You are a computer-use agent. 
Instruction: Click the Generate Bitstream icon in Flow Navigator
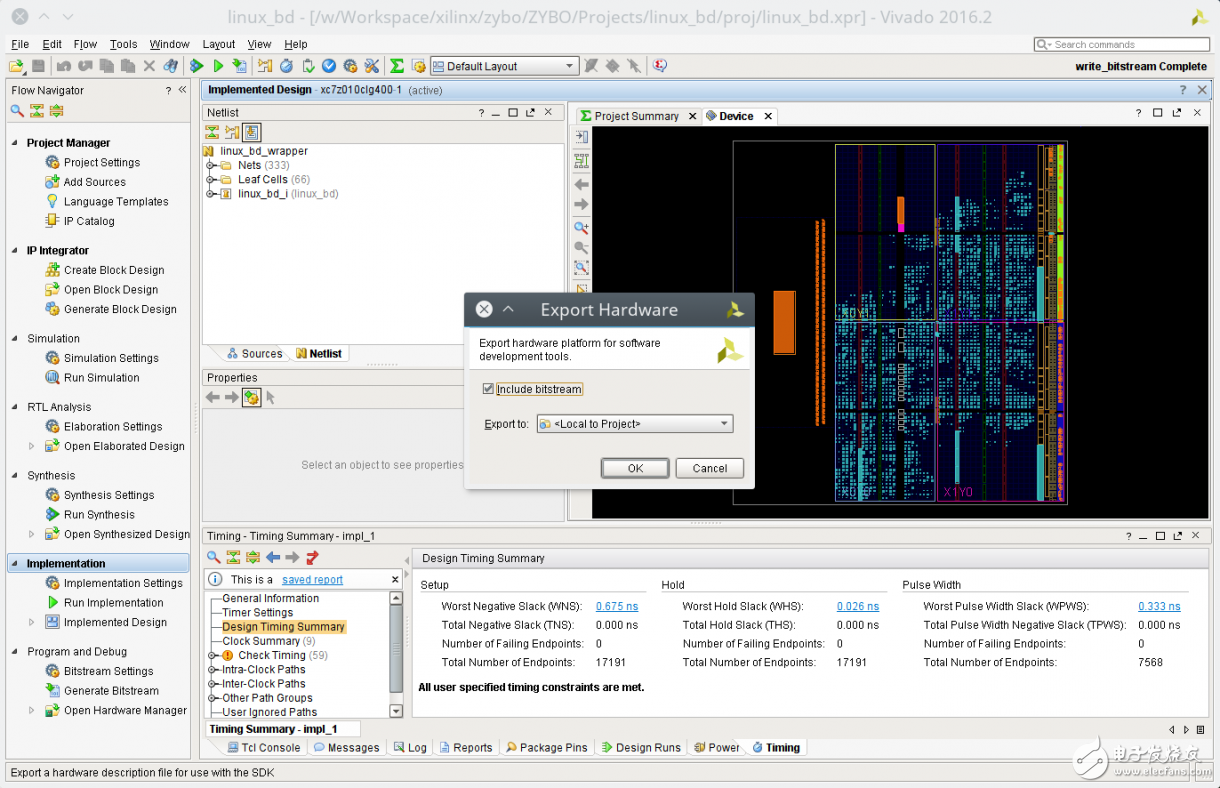click(x=53, y=691)
